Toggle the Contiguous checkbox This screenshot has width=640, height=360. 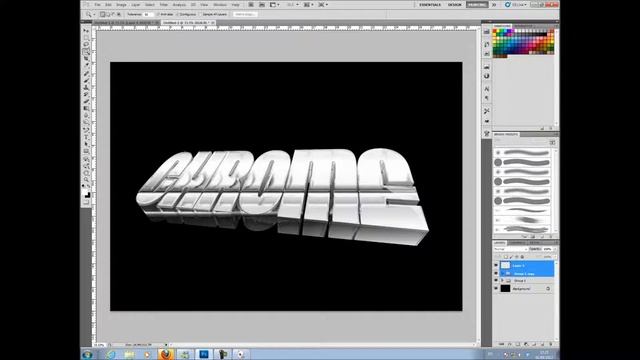click(178, 14)
